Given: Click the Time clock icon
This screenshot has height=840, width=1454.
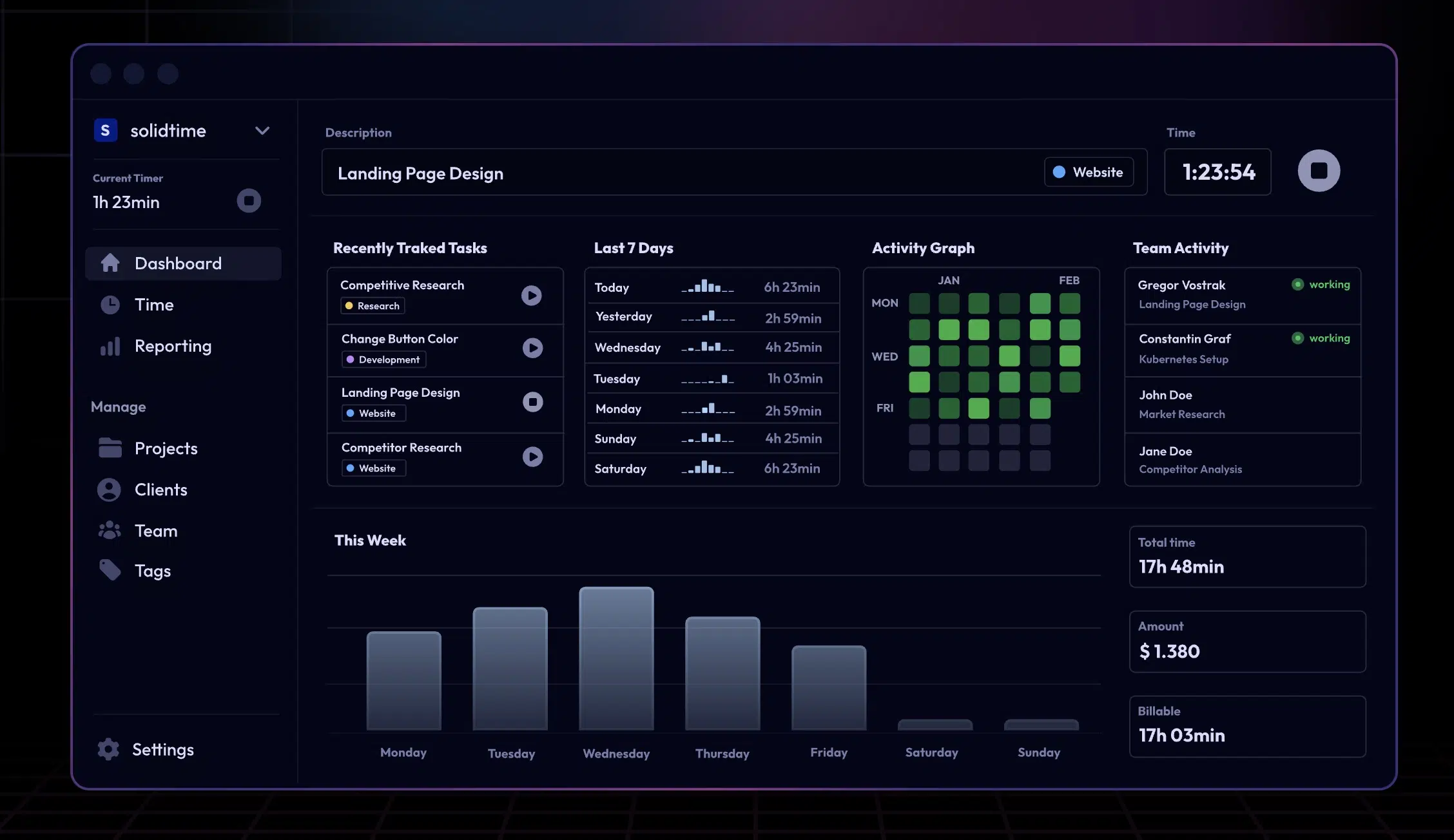Looking at the screenshot, I should click(x=110, y=304).
